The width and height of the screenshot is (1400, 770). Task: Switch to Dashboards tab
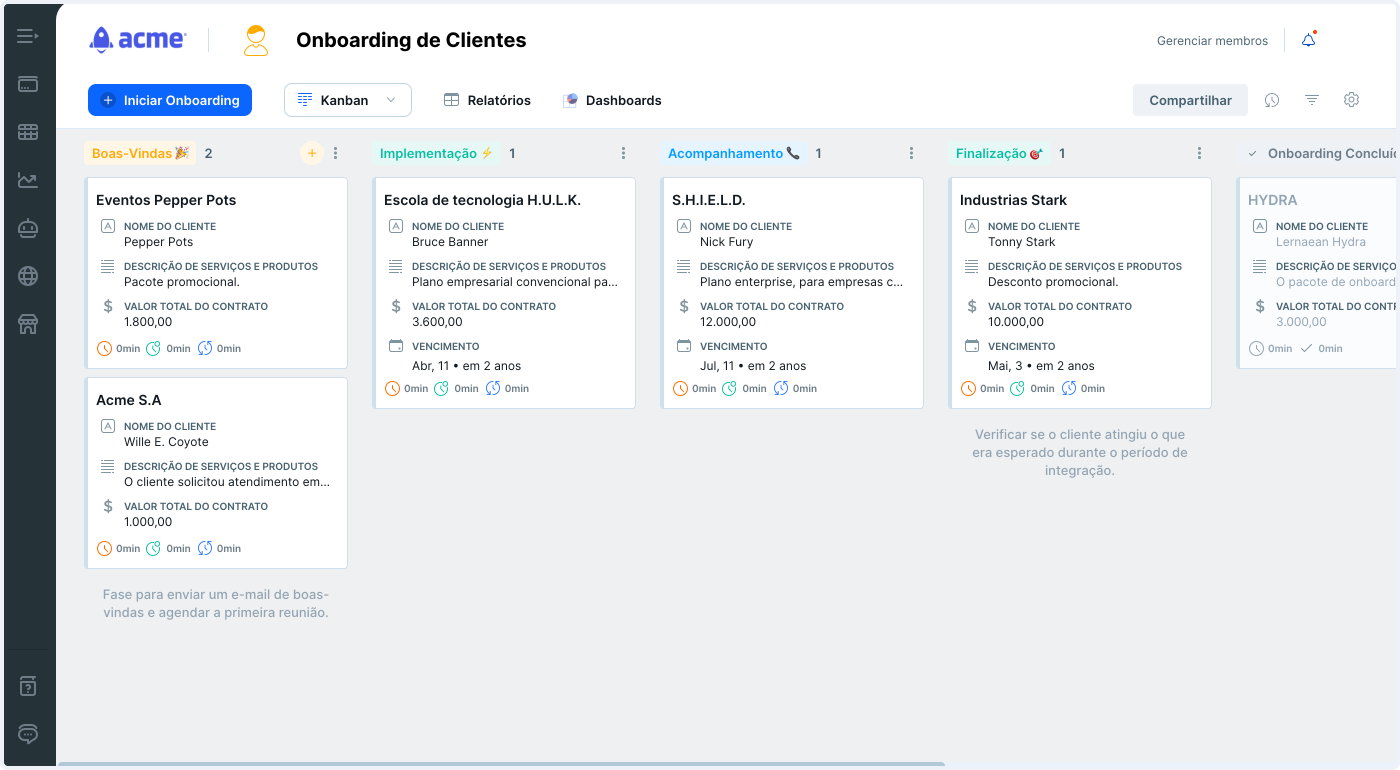pyautogui.click(x=612, y=100)
